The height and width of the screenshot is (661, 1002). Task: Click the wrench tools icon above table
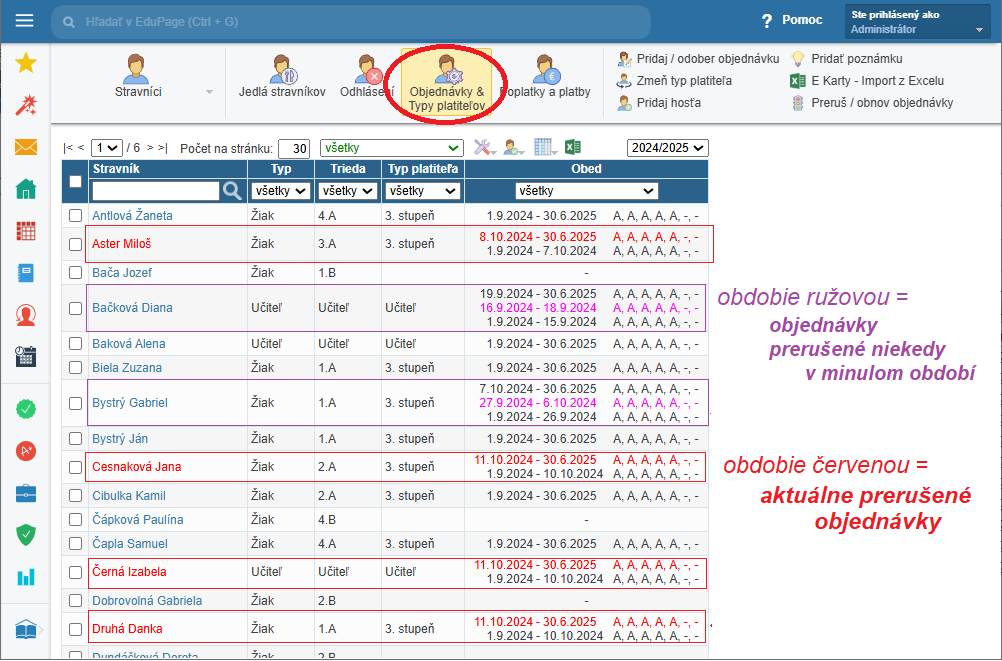click(x=485, y=147)
